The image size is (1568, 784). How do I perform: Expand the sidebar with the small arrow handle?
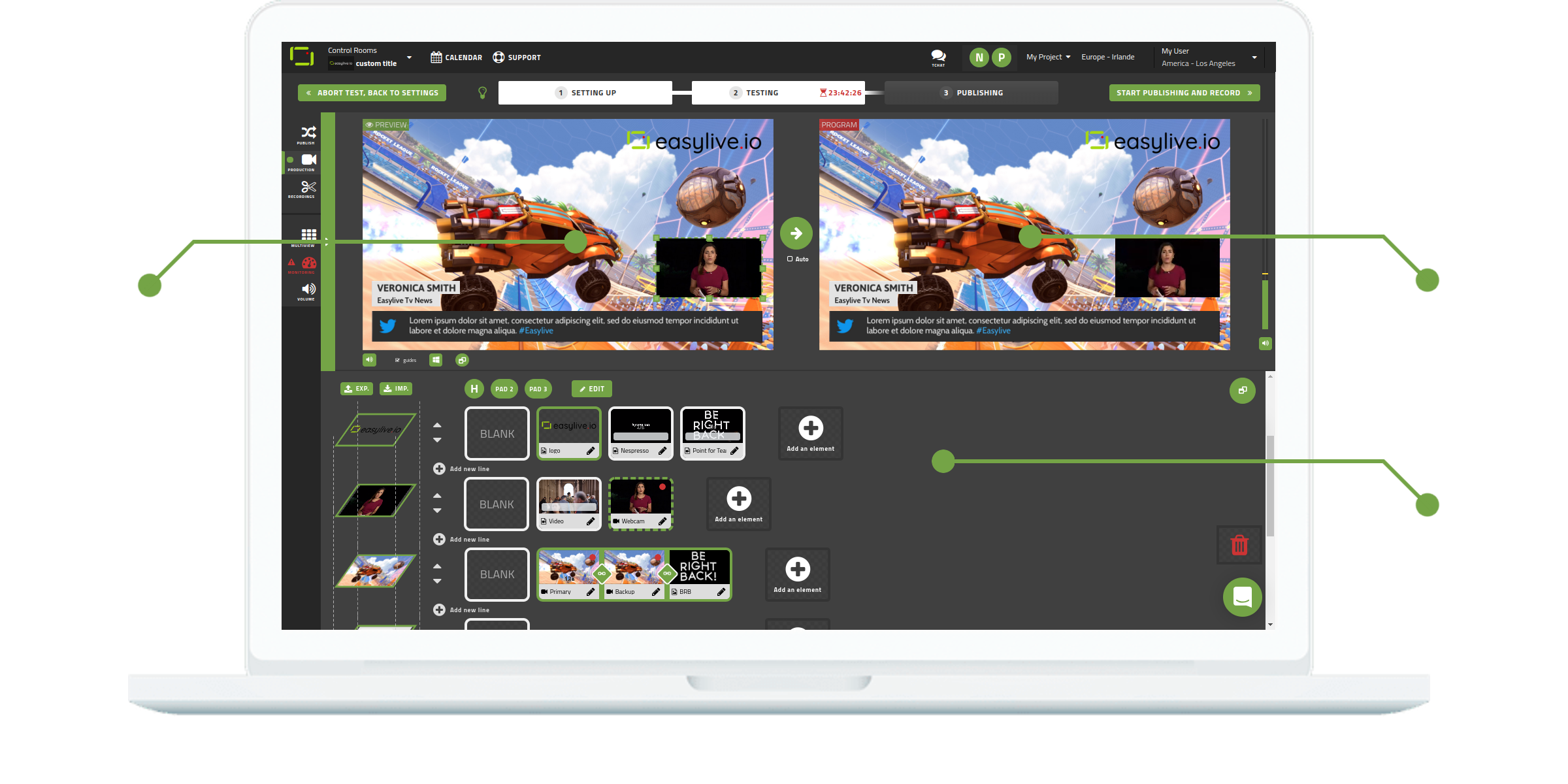(x=327, y=242)
